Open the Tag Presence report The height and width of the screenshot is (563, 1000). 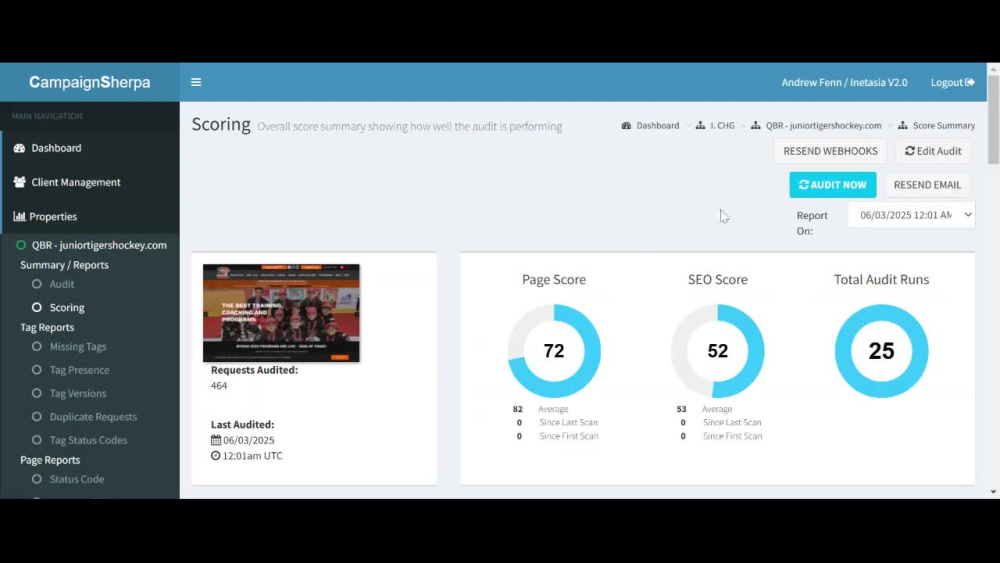[80, 370]
